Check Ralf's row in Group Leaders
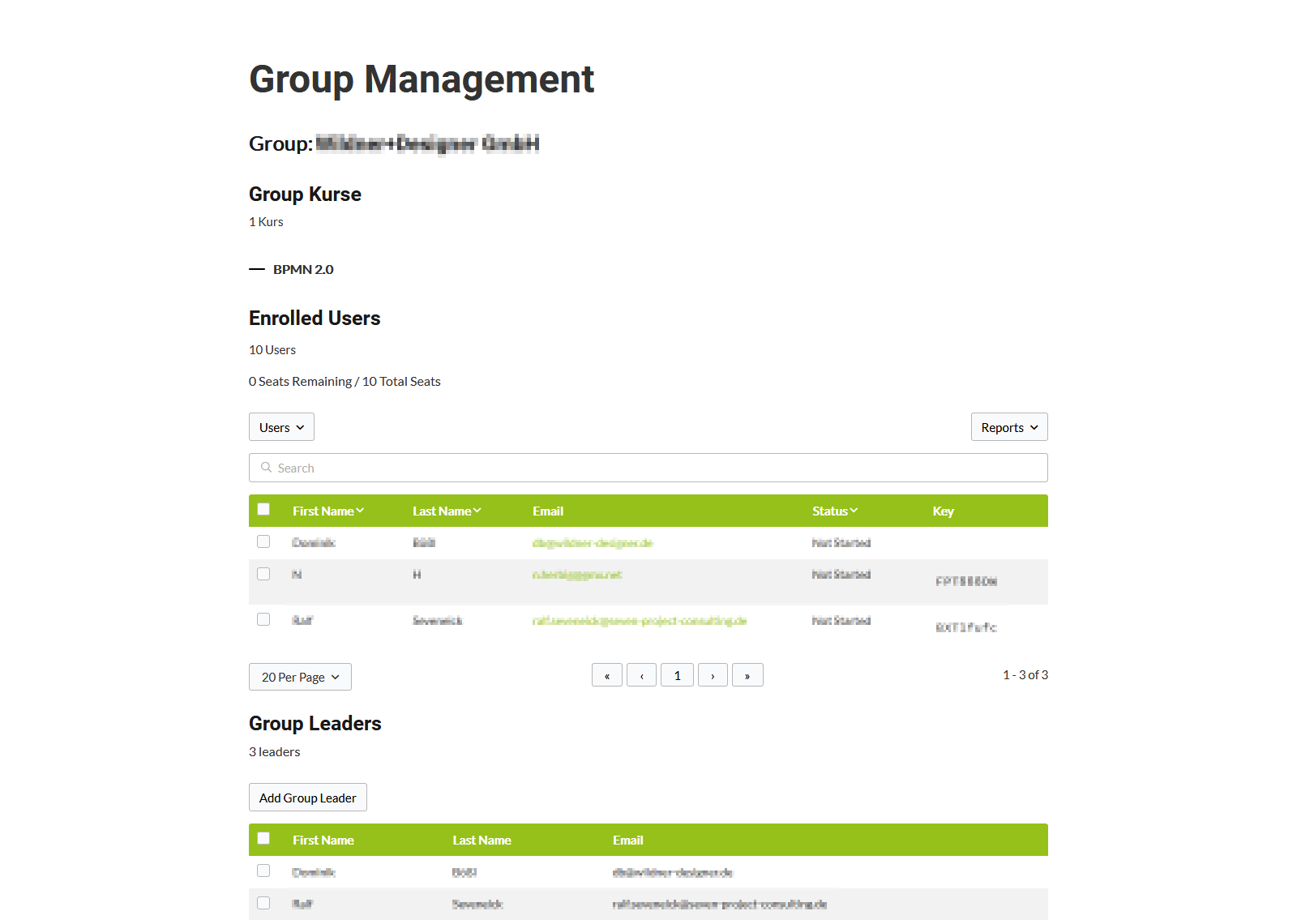This screenshot has width=1297, height=924. pyautogui.click(x=263, y=902)
